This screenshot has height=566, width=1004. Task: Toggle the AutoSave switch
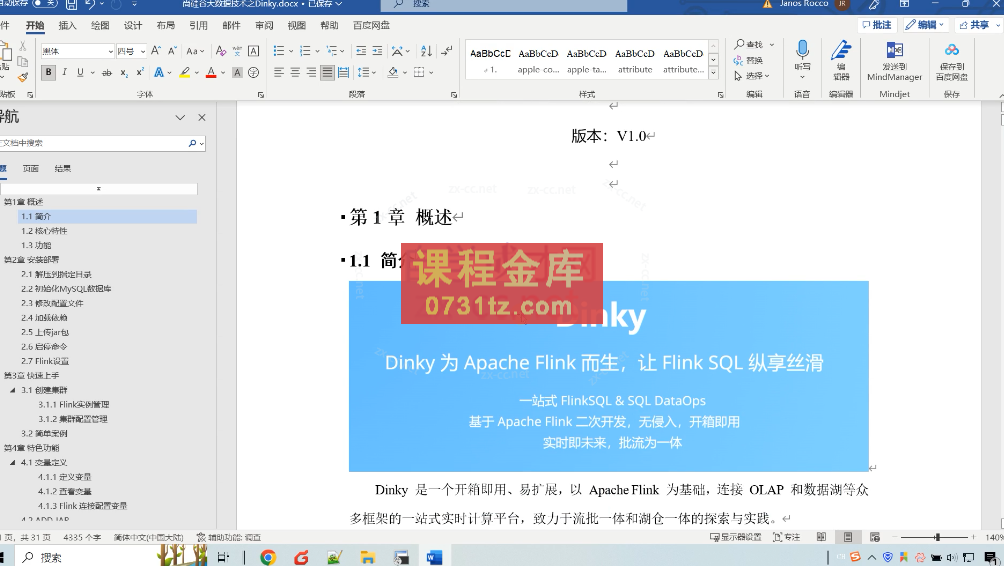[44, 3]
